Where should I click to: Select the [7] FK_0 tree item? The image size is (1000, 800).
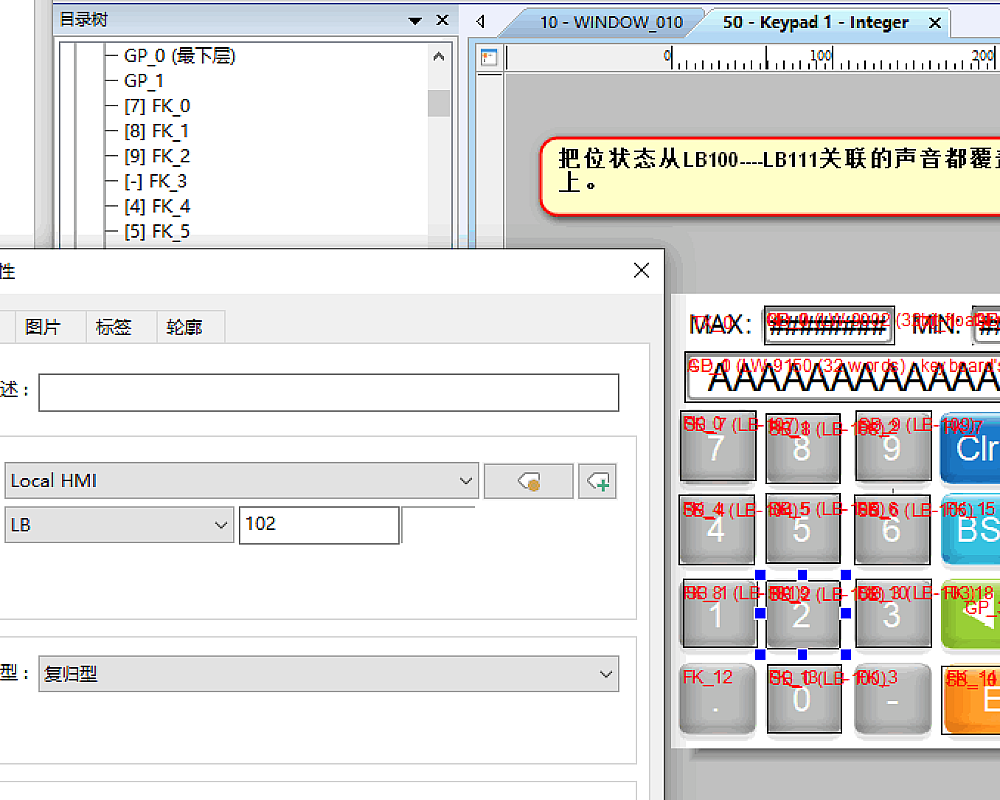156,106
